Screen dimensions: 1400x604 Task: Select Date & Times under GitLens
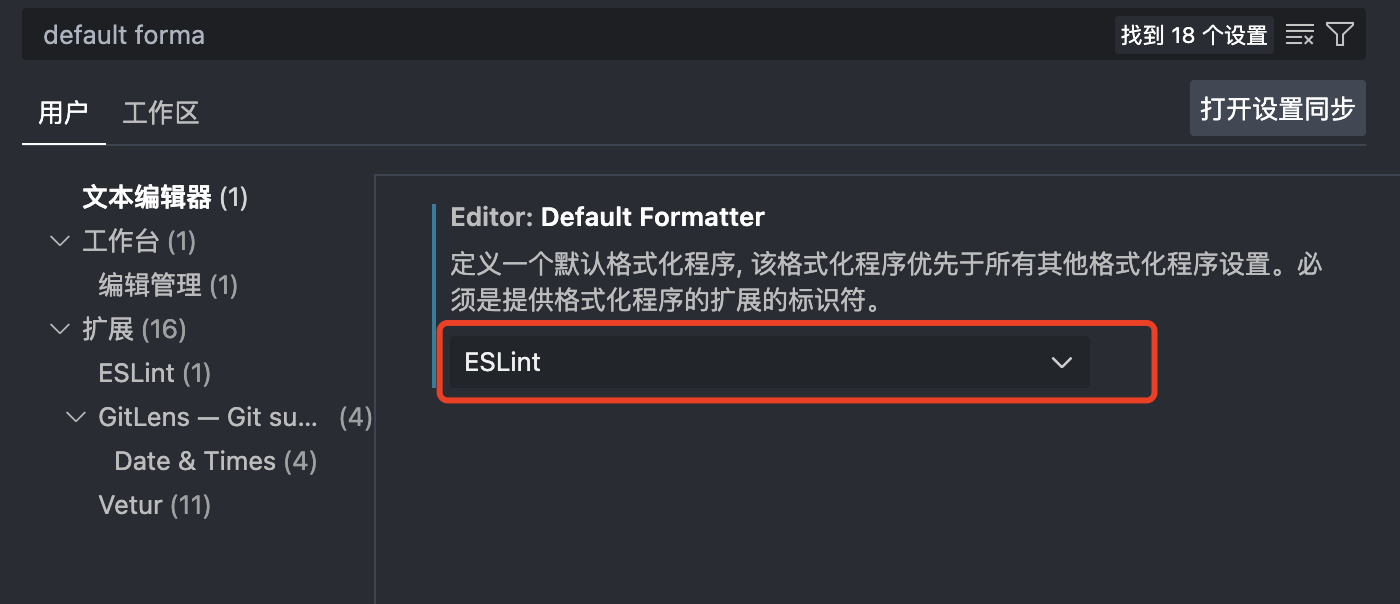pyautogui.click(x=195, y=461)
